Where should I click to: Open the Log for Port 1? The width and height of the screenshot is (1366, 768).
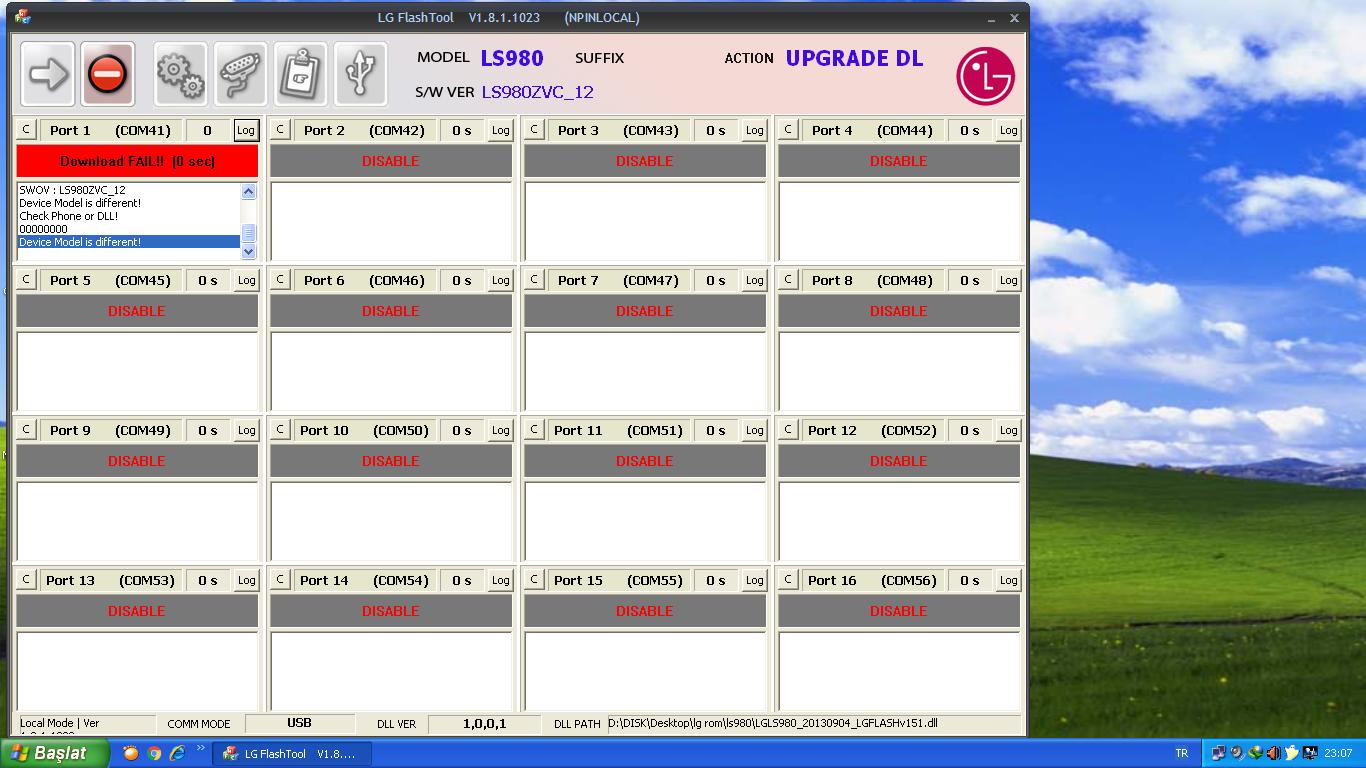246,130
